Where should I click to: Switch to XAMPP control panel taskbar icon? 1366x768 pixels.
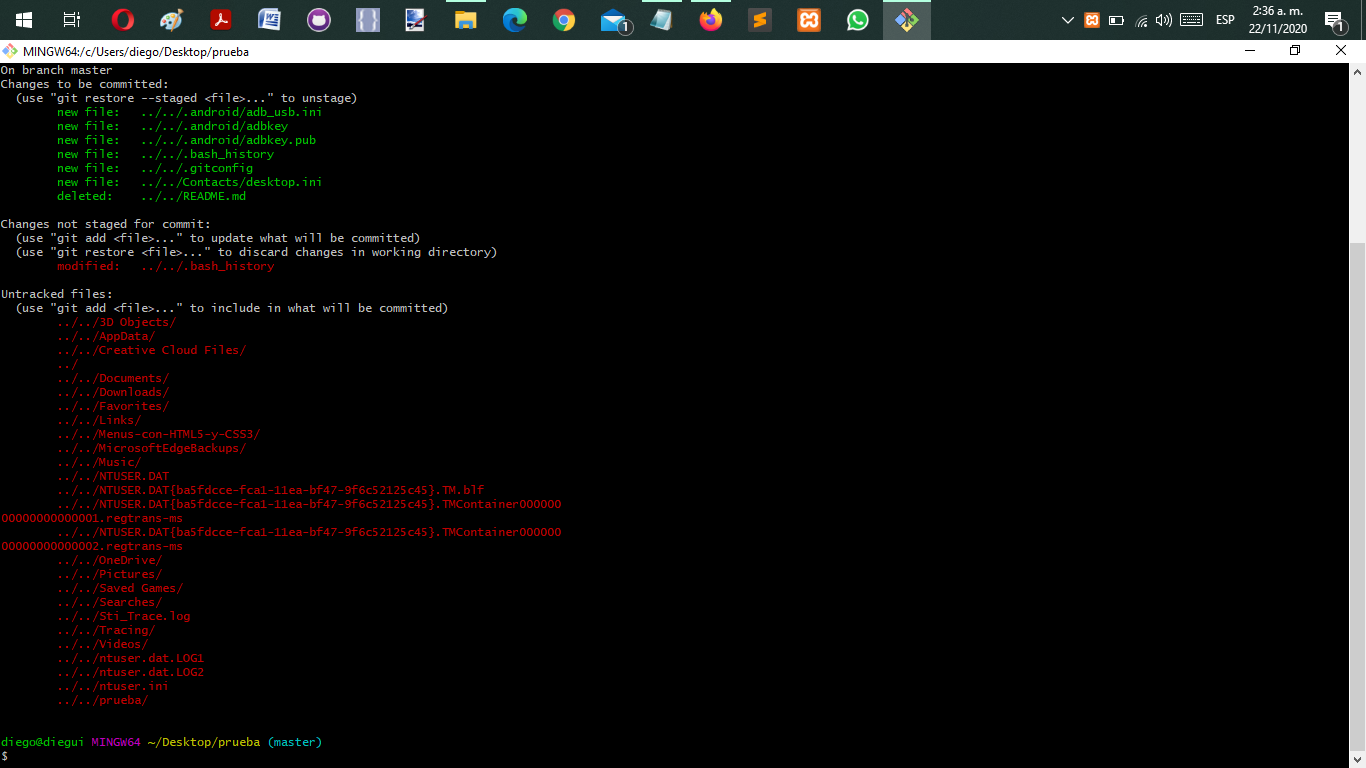point(809,20)
